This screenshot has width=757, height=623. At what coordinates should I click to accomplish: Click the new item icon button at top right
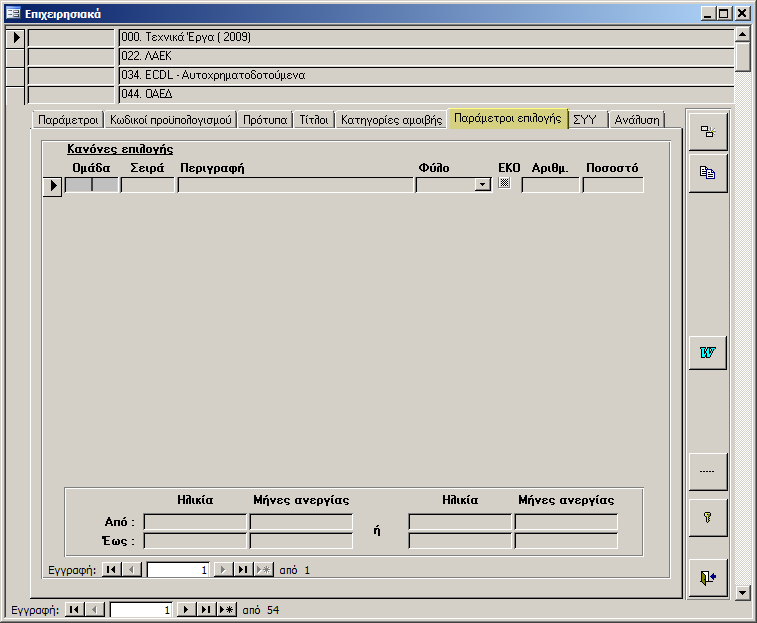(707, 131)
